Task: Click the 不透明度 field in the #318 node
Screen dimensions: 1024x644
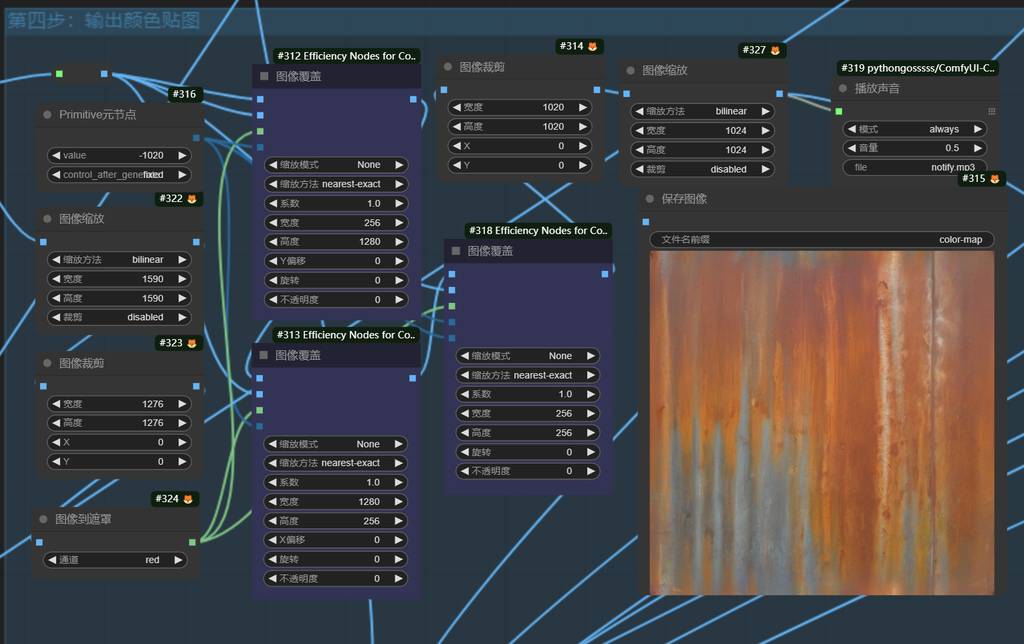Action: click(x=528, y=471)
